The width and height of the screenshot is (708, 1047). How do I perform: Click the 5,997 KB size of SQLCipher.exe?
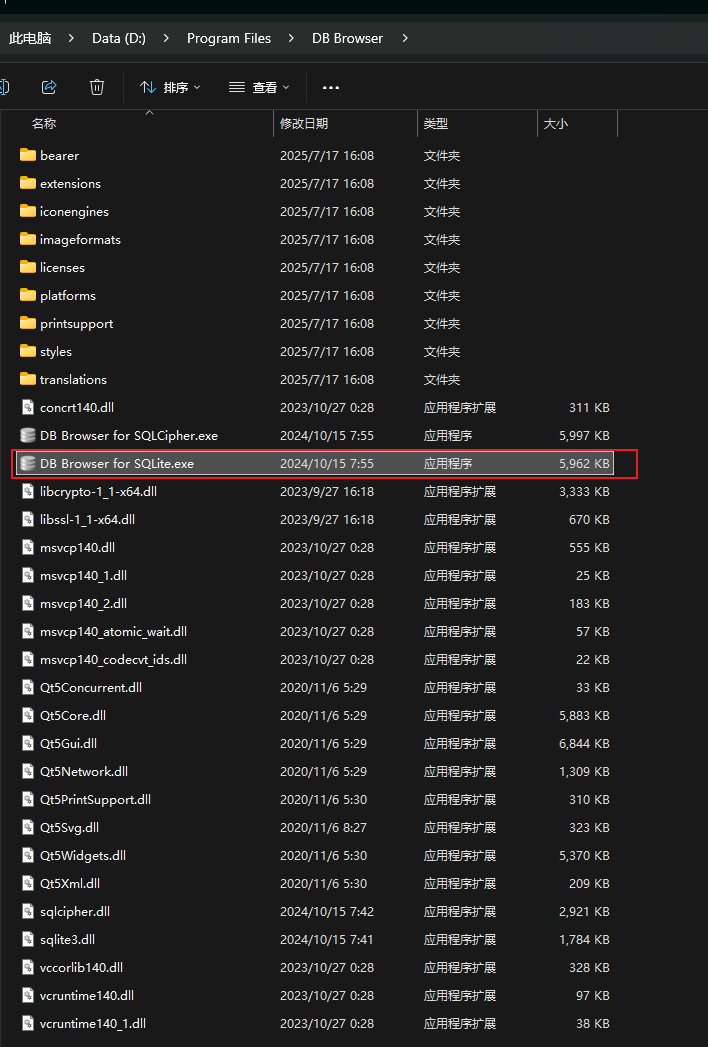coord(584,435)
